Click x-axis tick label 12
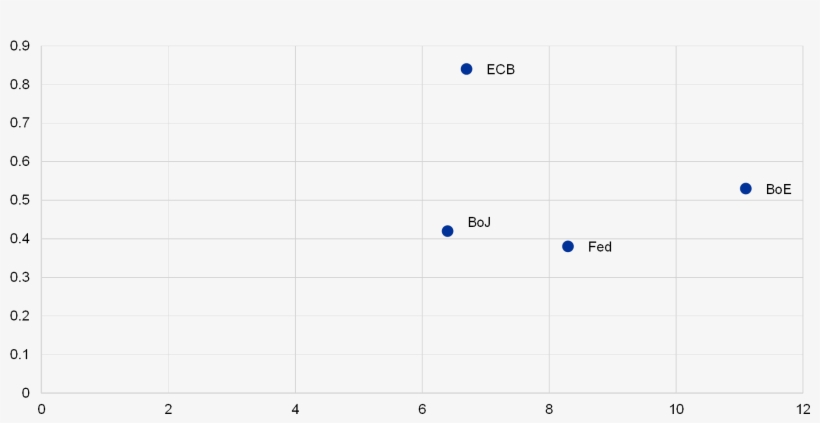 coord(803,409)
